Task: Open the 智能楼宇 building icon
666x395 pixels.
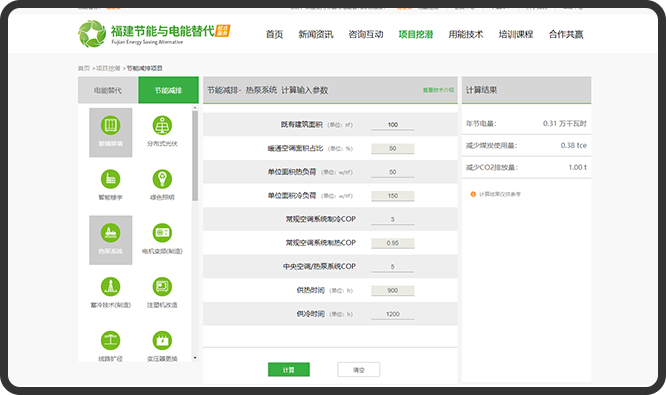Action: point(110,179)
